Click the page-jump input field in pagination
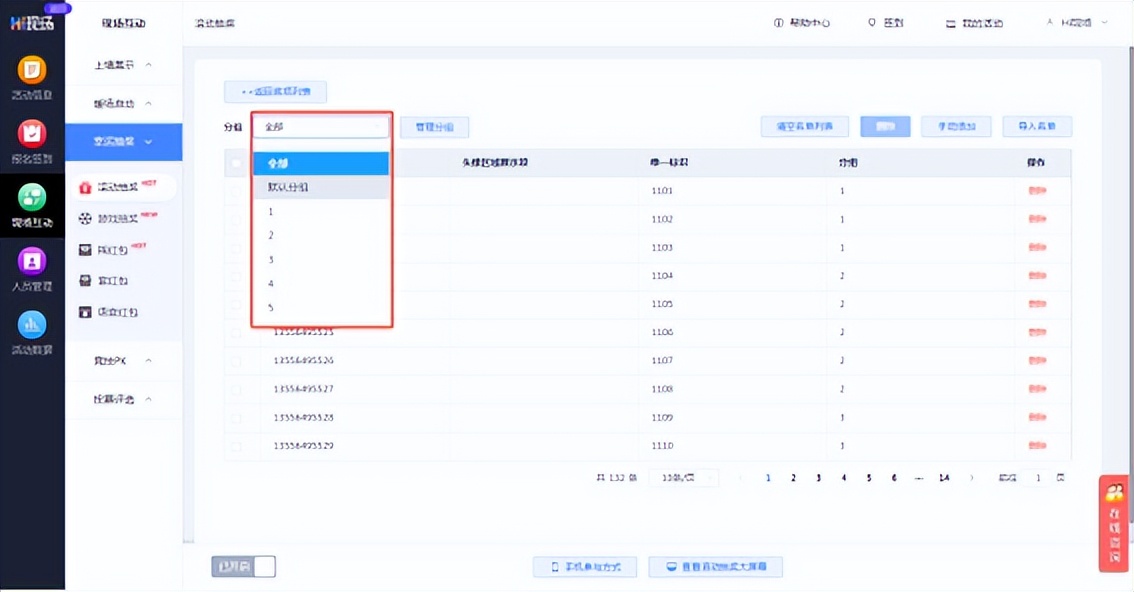The height and width of the screenshot is (592, 1134). pos(1037,478)
